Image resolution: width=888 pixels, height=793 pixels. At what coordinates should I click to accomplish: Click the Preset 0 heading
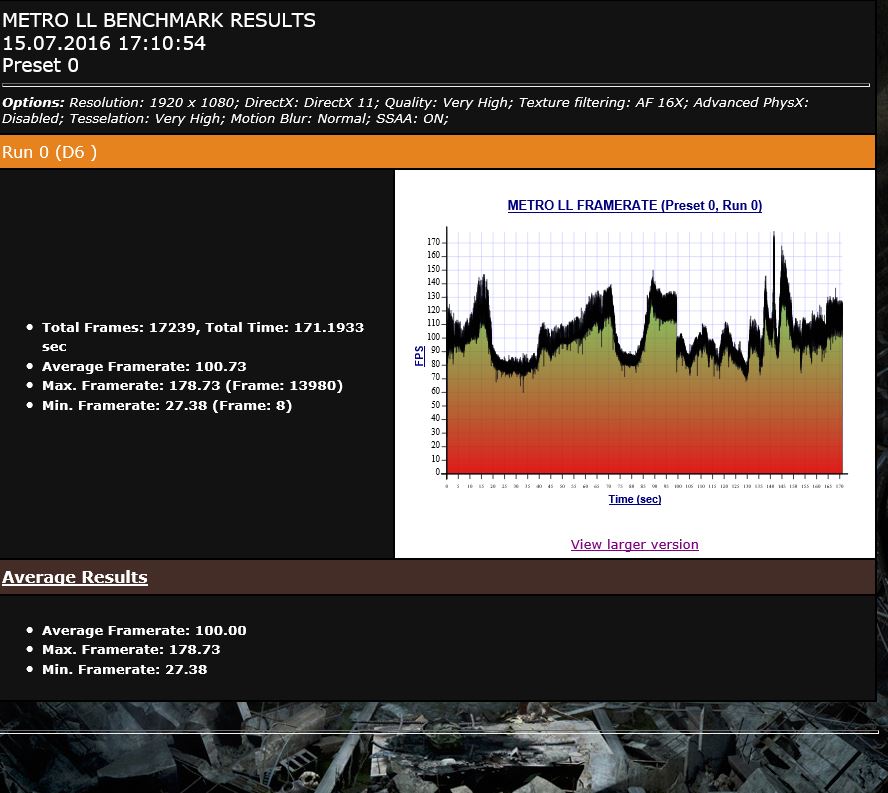41,66
